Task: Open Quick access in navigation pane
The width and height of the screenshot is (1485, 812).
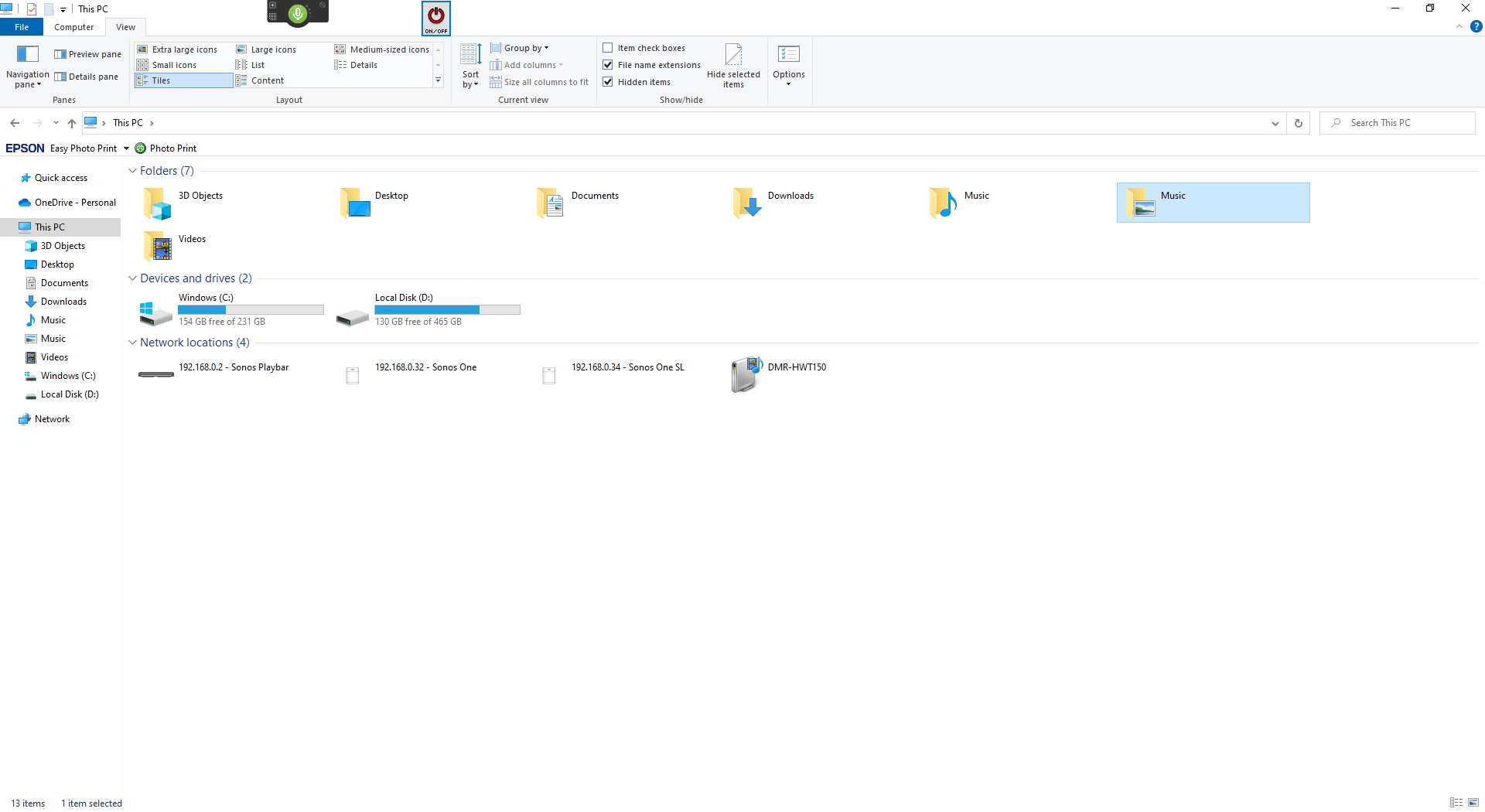Action: (x=61, y=178)
